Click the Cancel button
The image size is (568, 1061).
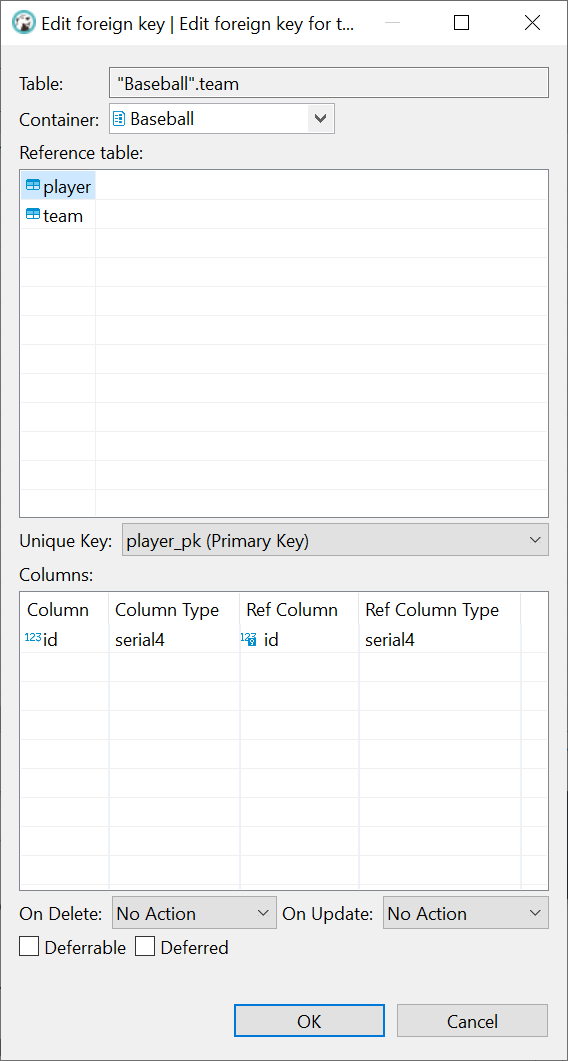click(472, 1020)
